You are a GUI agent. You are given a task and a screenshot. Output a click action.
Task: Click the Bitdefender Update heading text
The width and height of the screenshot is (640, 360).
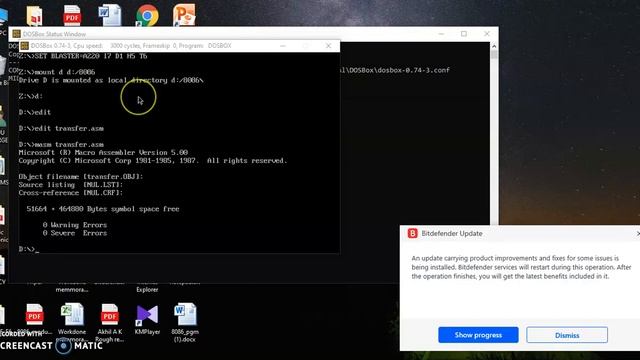tap(452, 233)
